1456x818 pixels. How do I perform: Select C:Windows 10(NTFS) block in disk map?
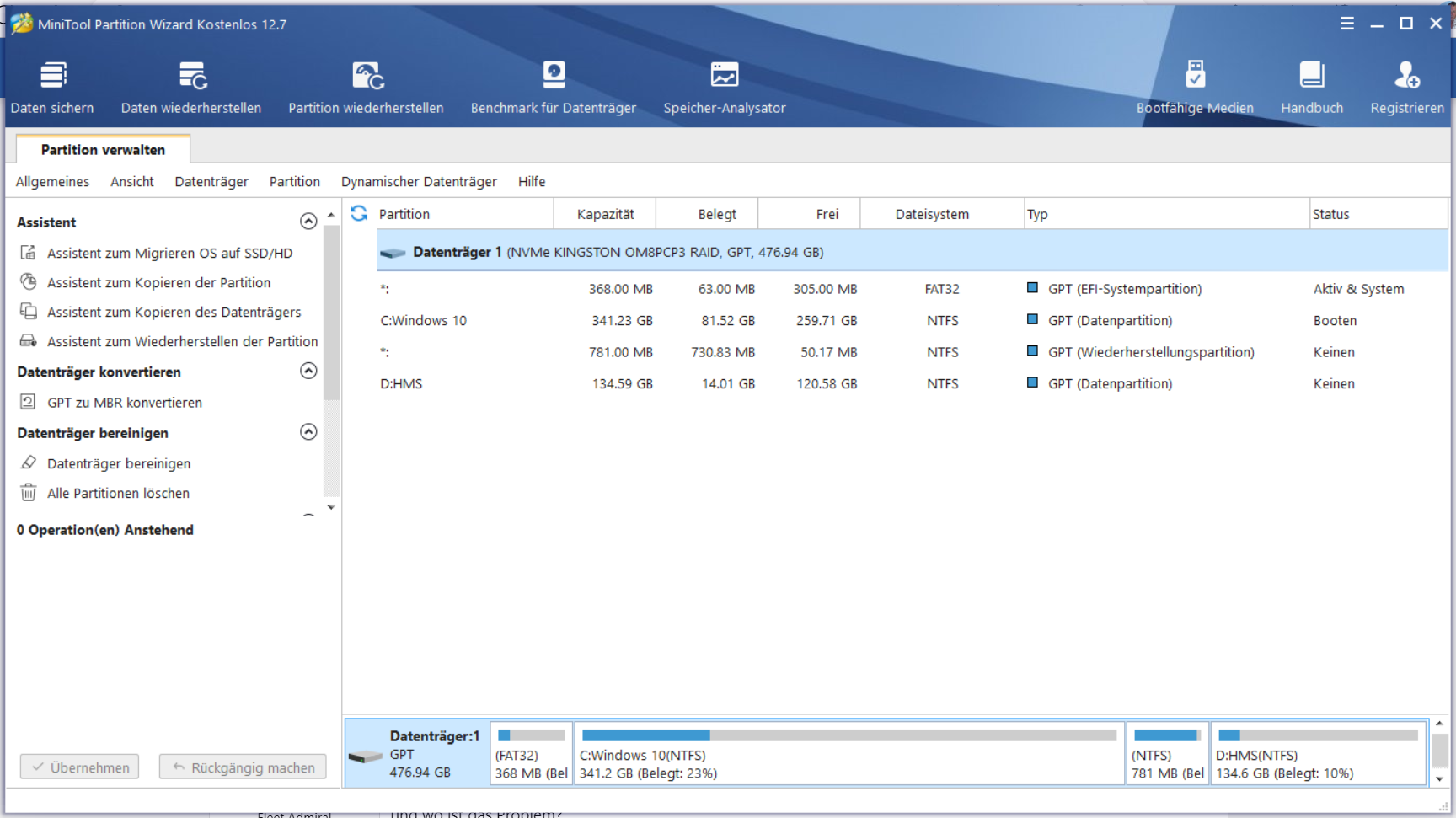pos(849,752)
